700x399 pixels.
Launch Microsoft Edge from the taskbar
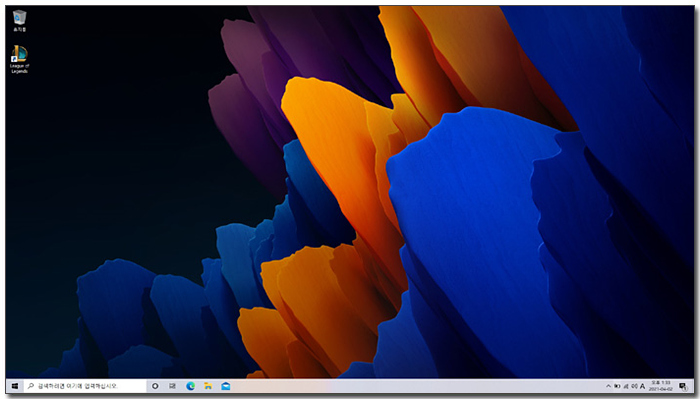coord(191,386)
